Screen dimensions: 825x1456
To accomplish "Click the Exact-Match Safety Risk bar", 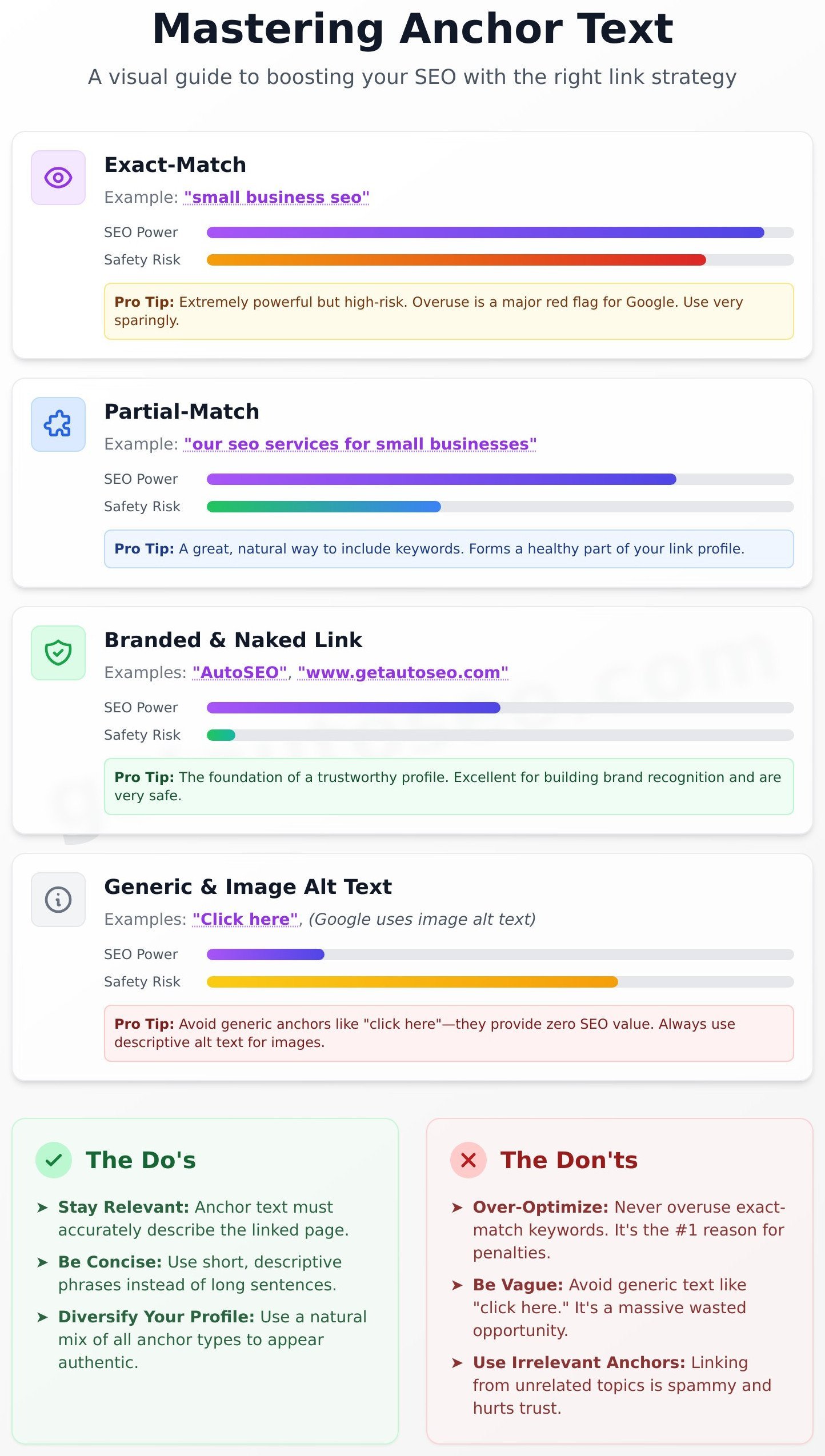I will pyautogui.click(x=456, y=260).
